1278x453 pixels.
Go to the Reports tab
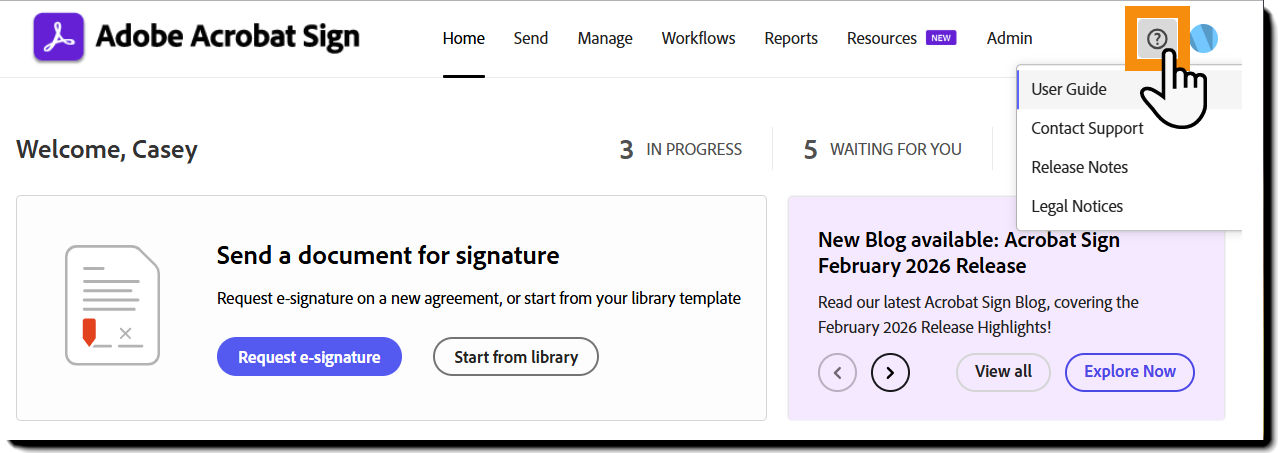791,39
